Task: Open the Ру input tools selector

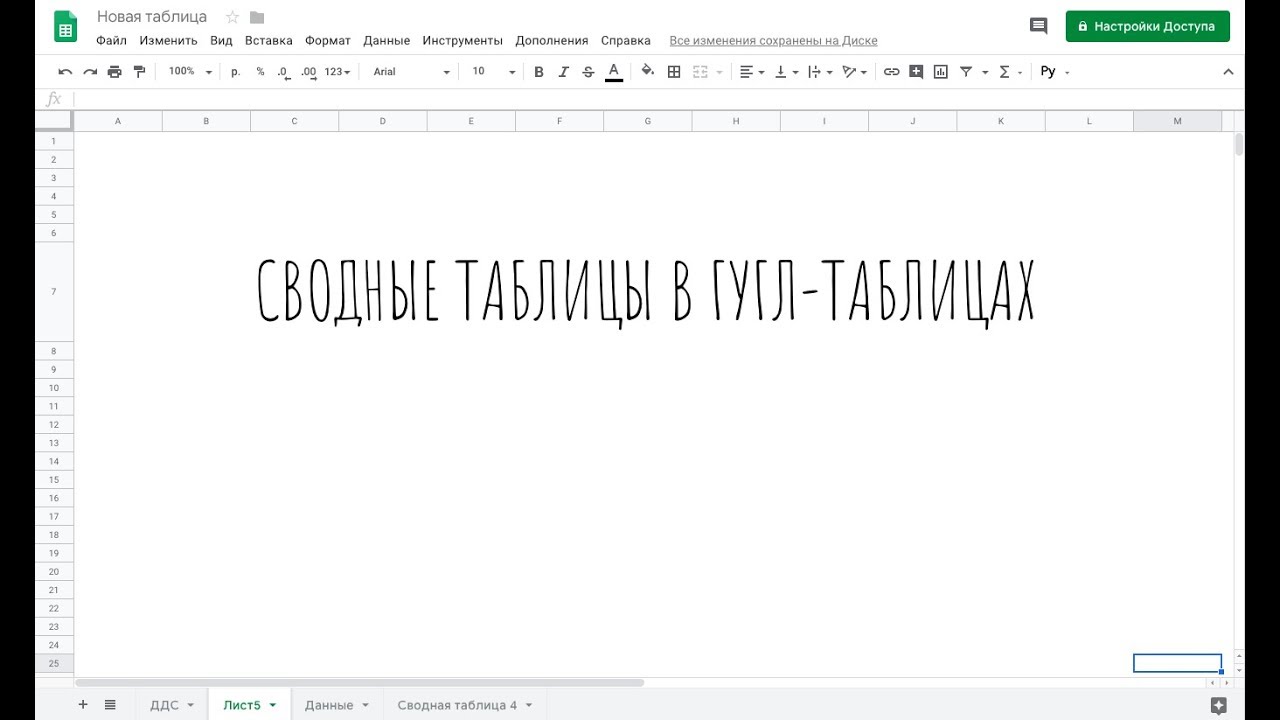Action: 1054,72
